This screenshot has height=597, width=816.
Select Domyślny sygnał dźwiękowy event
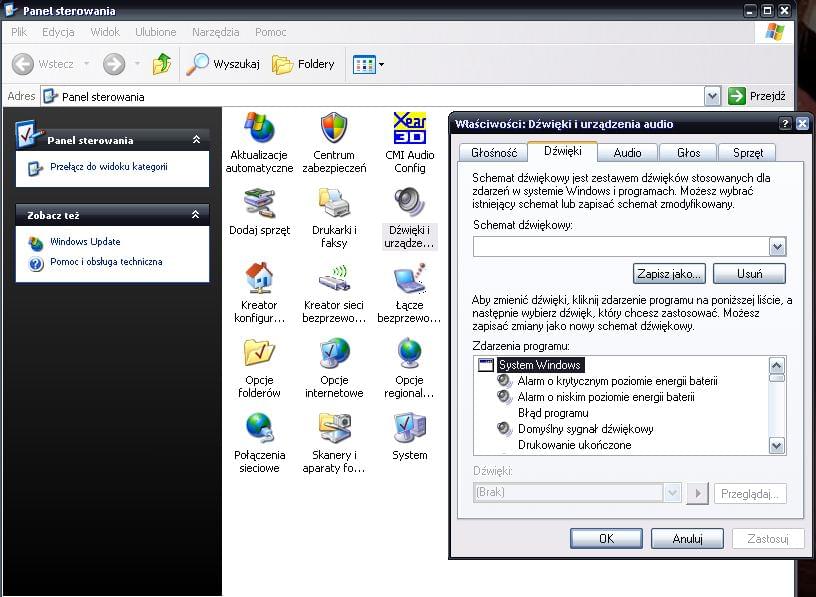click(585, 429)
